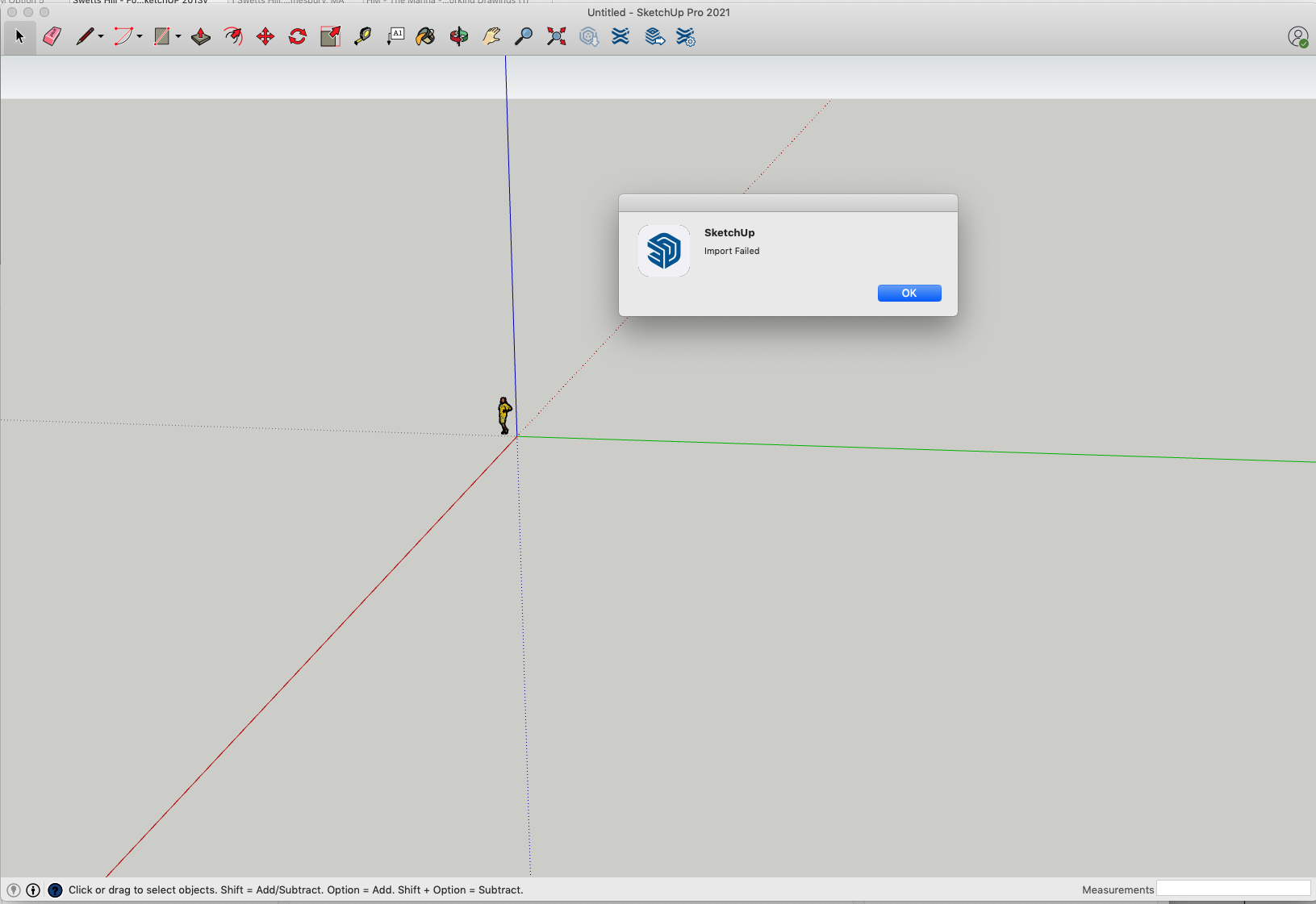
Task: Open the credits info status icon
Action: 33,890
